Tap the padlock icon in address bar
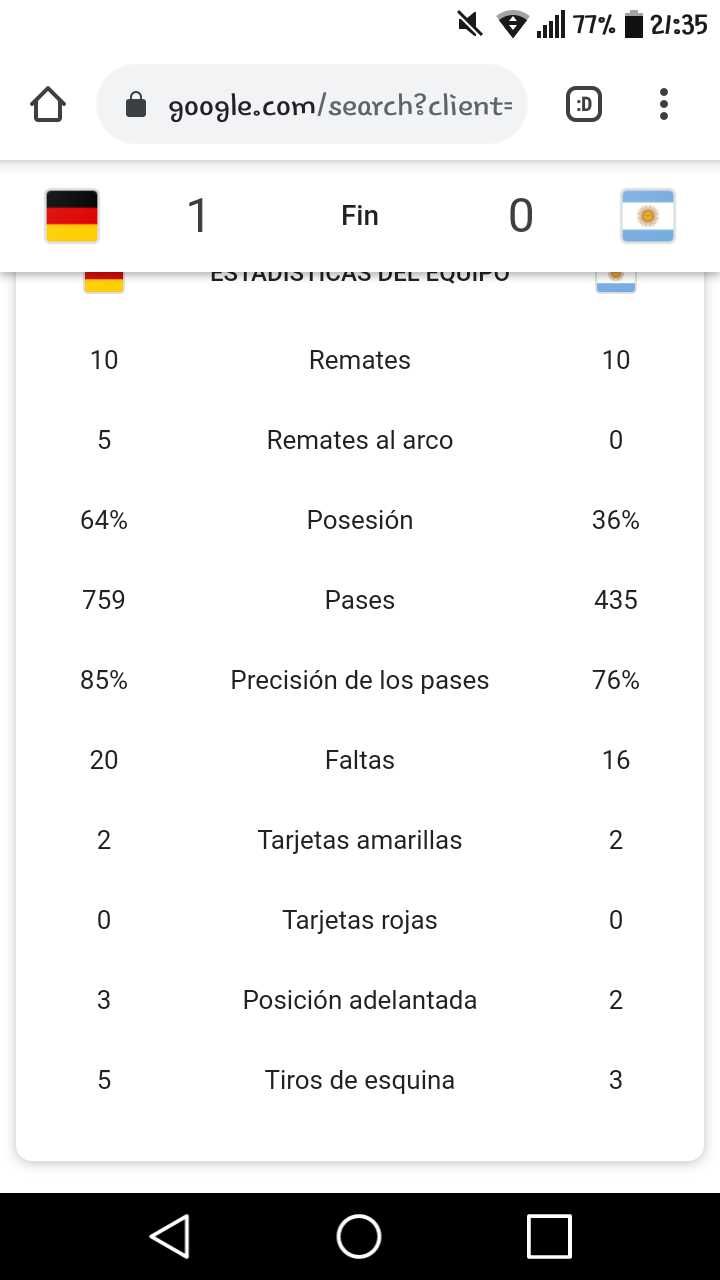720x1280 pixels. click(136, 105)
